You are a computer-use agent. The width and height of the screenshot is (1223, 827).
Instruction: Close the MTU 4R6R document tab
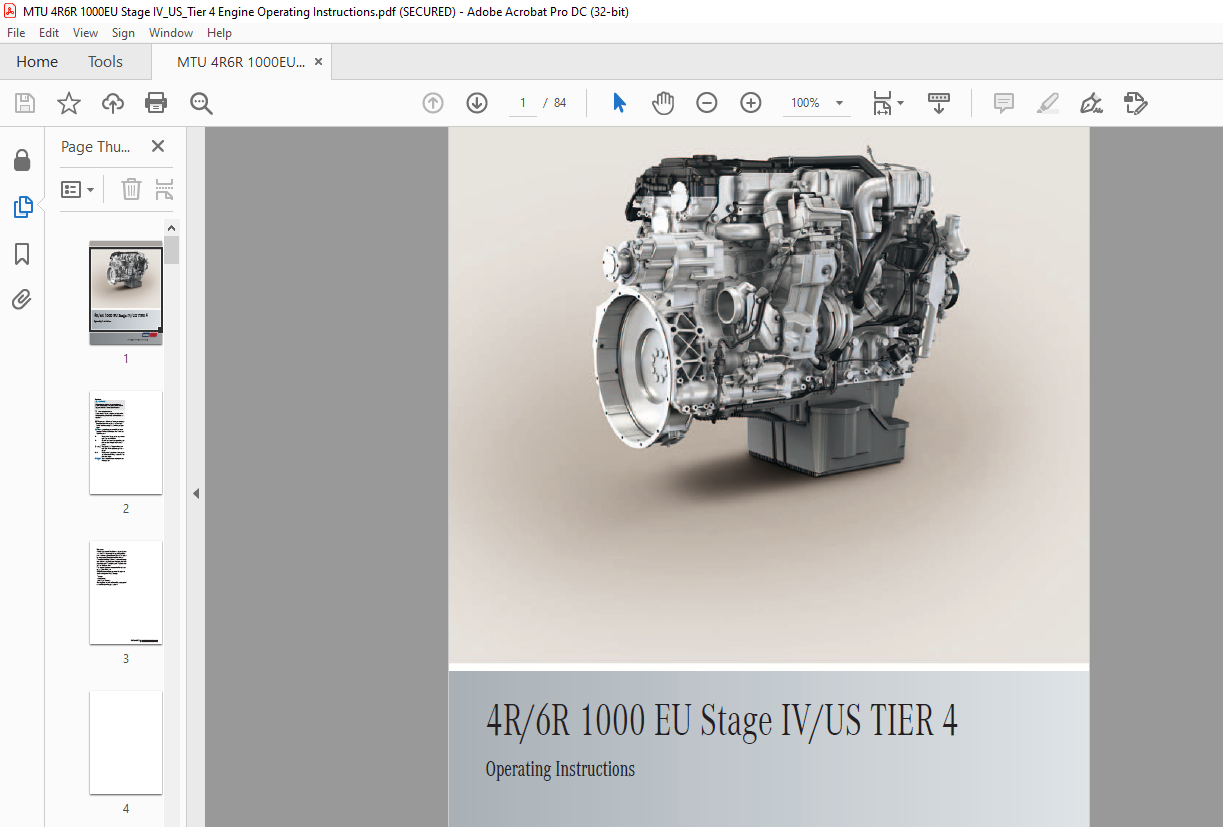tap(319, 62)
